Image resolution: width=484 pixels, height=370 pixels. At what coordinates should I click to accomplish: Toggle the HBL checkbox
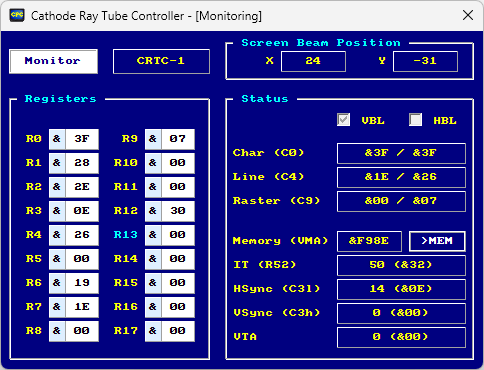pyautogui.click(x=415, y=120)
